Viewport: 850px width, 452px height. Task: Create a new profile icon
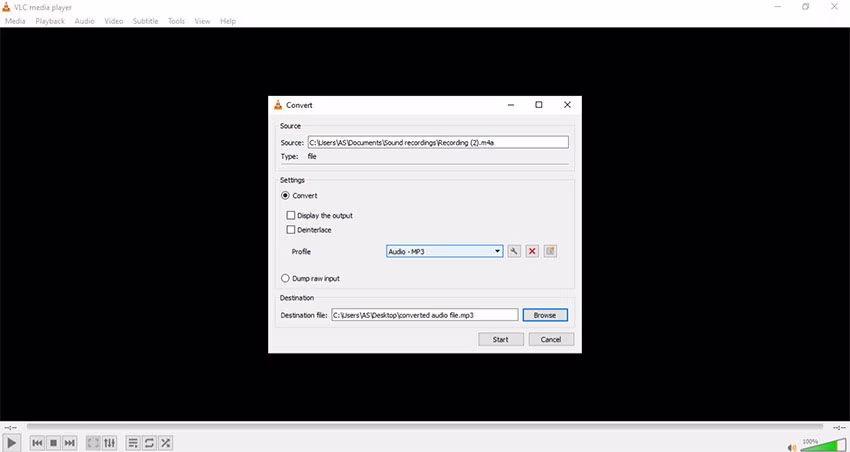point(550,251)
